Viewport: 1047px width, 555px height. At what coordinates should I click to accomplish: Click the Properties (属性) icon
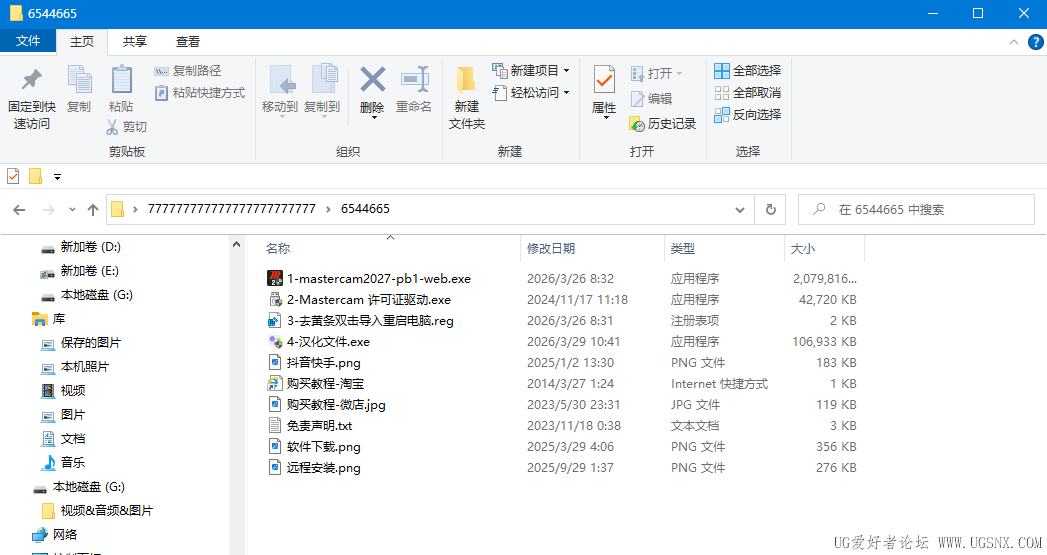pyautogui.click(x=604, y=80)
